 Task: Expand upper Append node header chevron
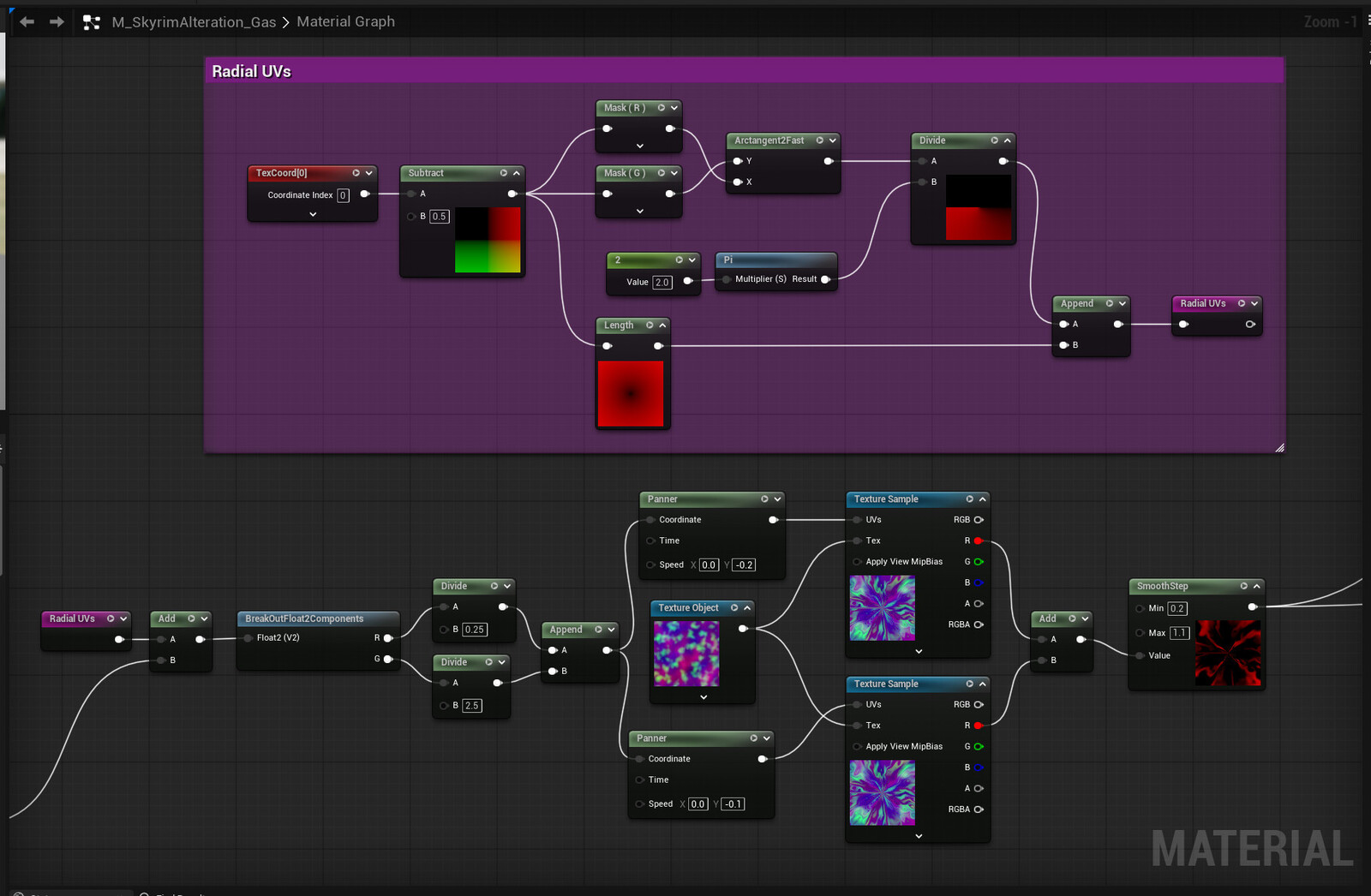tap(1123, 303)
